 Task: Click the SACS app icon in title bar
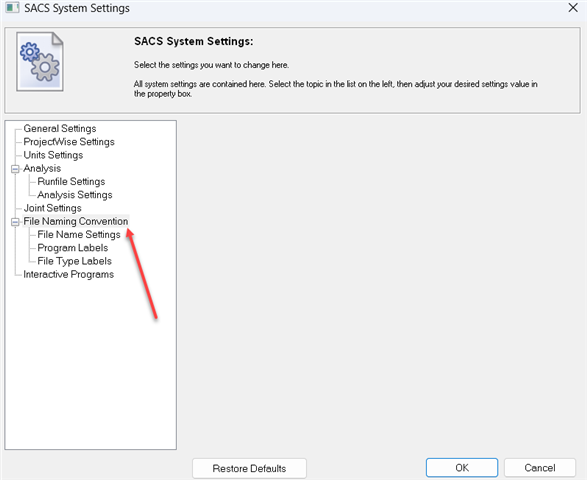(x=12, y=7)
